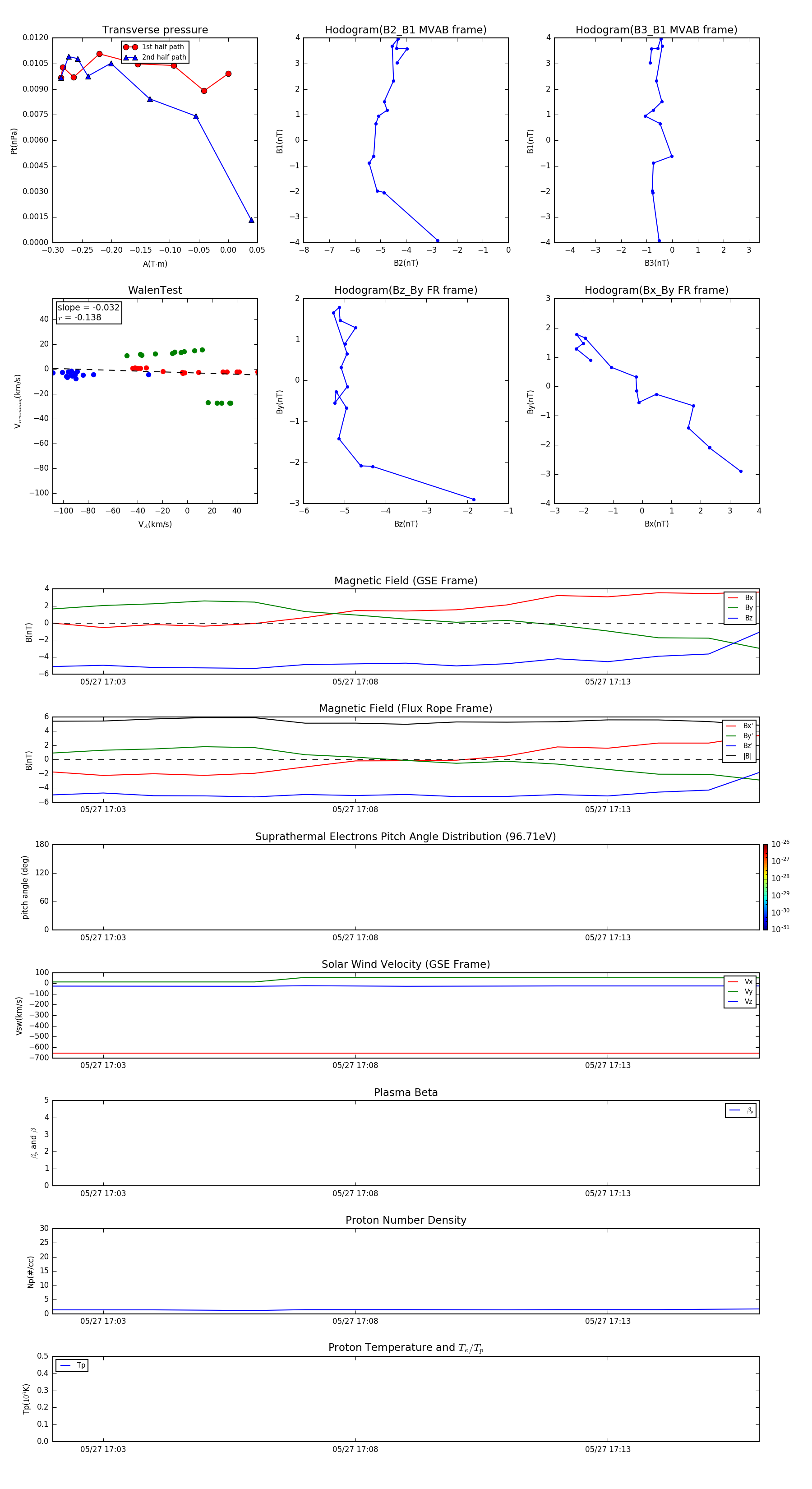Click the Bz entry in GSE legend
812x1489 pixels.
click(740, 618)
